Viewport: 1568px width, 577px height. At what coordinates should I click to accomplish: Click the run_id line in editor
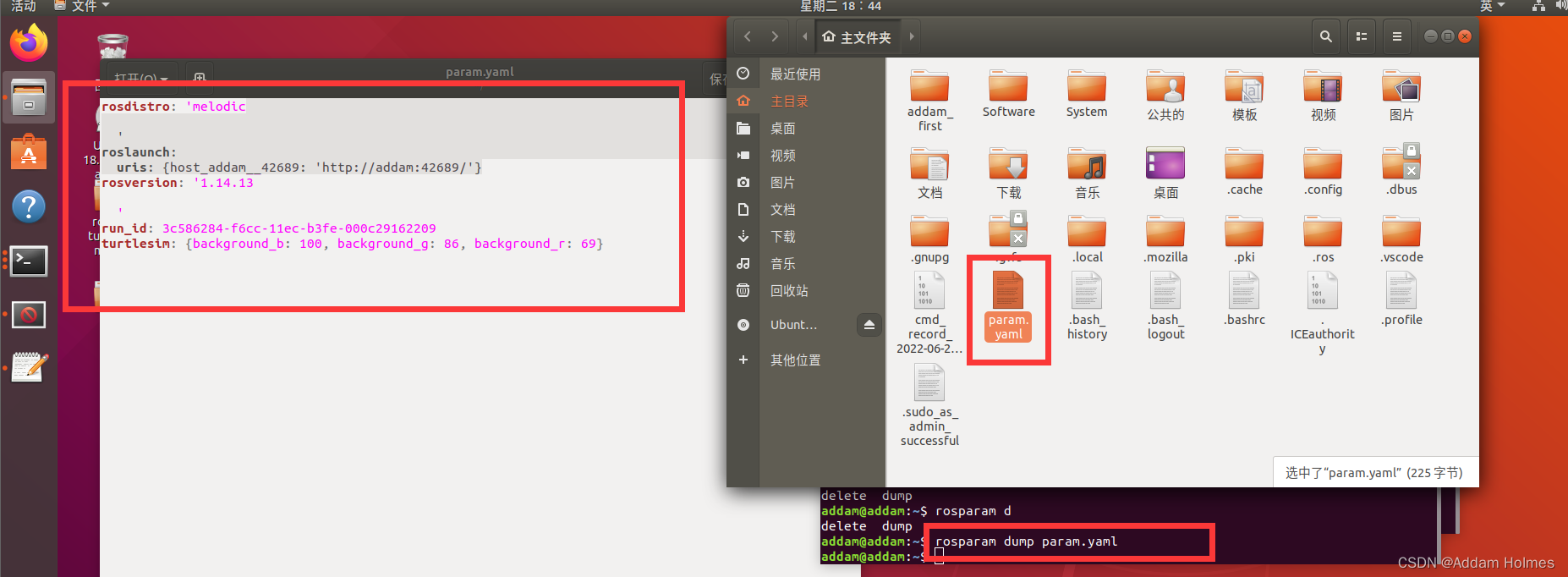pyautogui.click(x=269, y=228)
